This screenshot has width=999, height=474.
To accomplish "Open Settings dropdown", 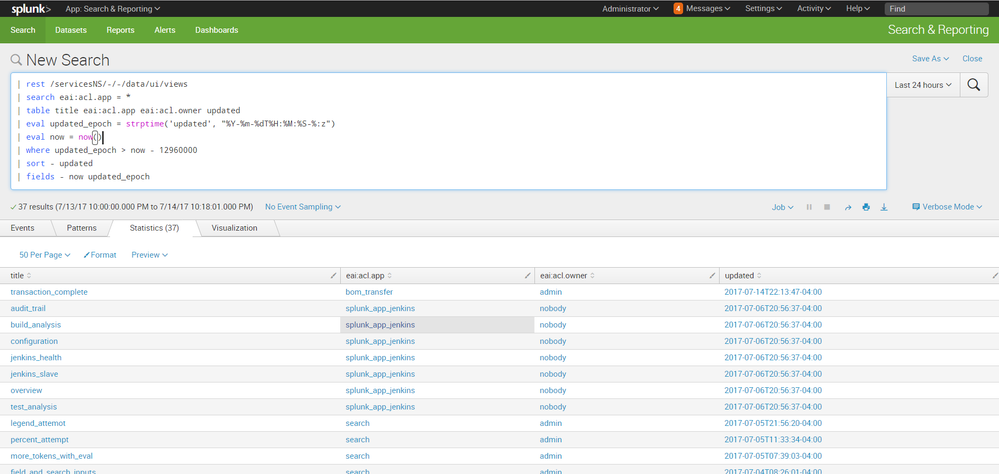I will click(764, 9).
